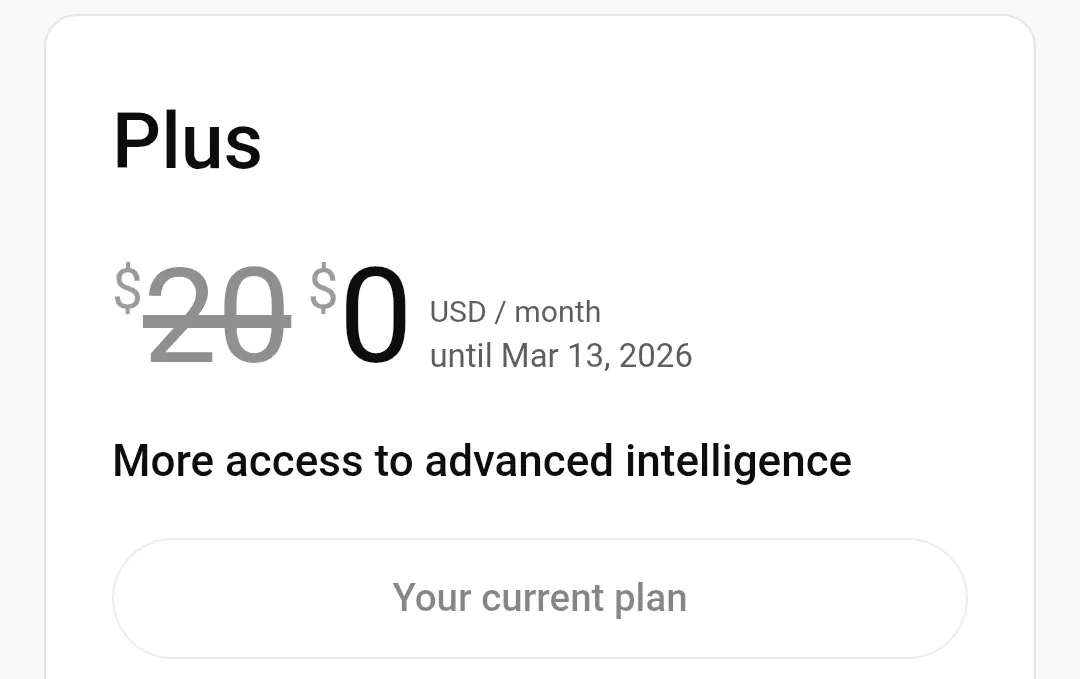Click the 'USD' currency text
The image size is (1080, 679).
(x=458, y=312)
